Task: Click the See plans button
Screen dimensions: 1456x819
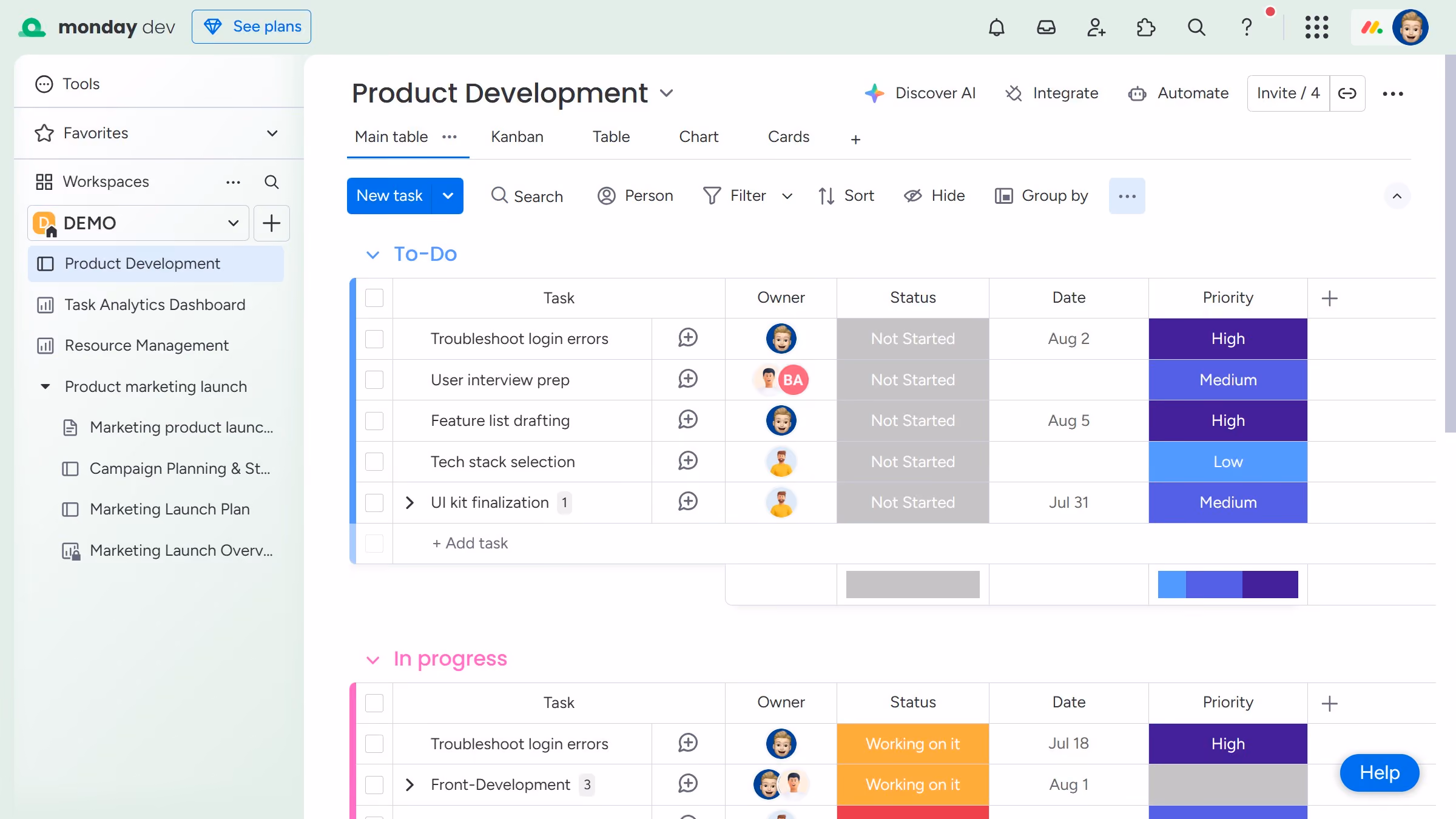Action: pyautogui.click(x=251, y=27)
